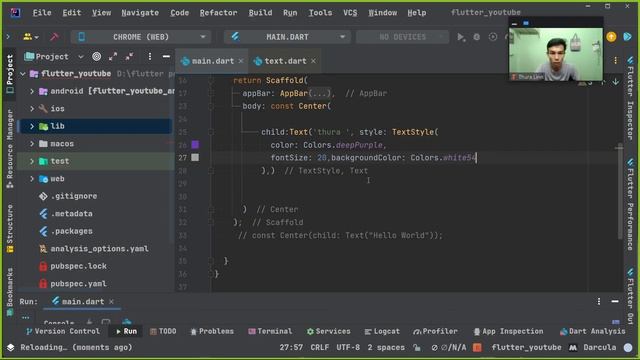Image resolution: width=640 pixels, height=360 pixels.
Task: Click the Run play icon in toolbar
Action: 461,37
